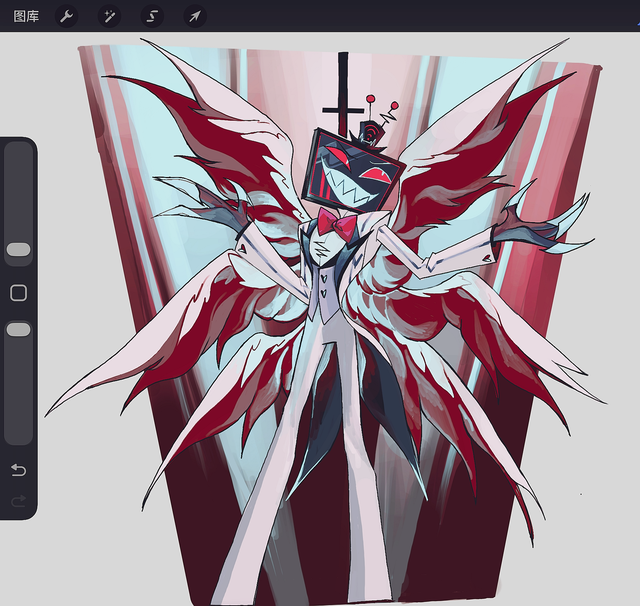
Task: Open the 图库 gallery
Action: pyautogui.click(x=26, y=16)
